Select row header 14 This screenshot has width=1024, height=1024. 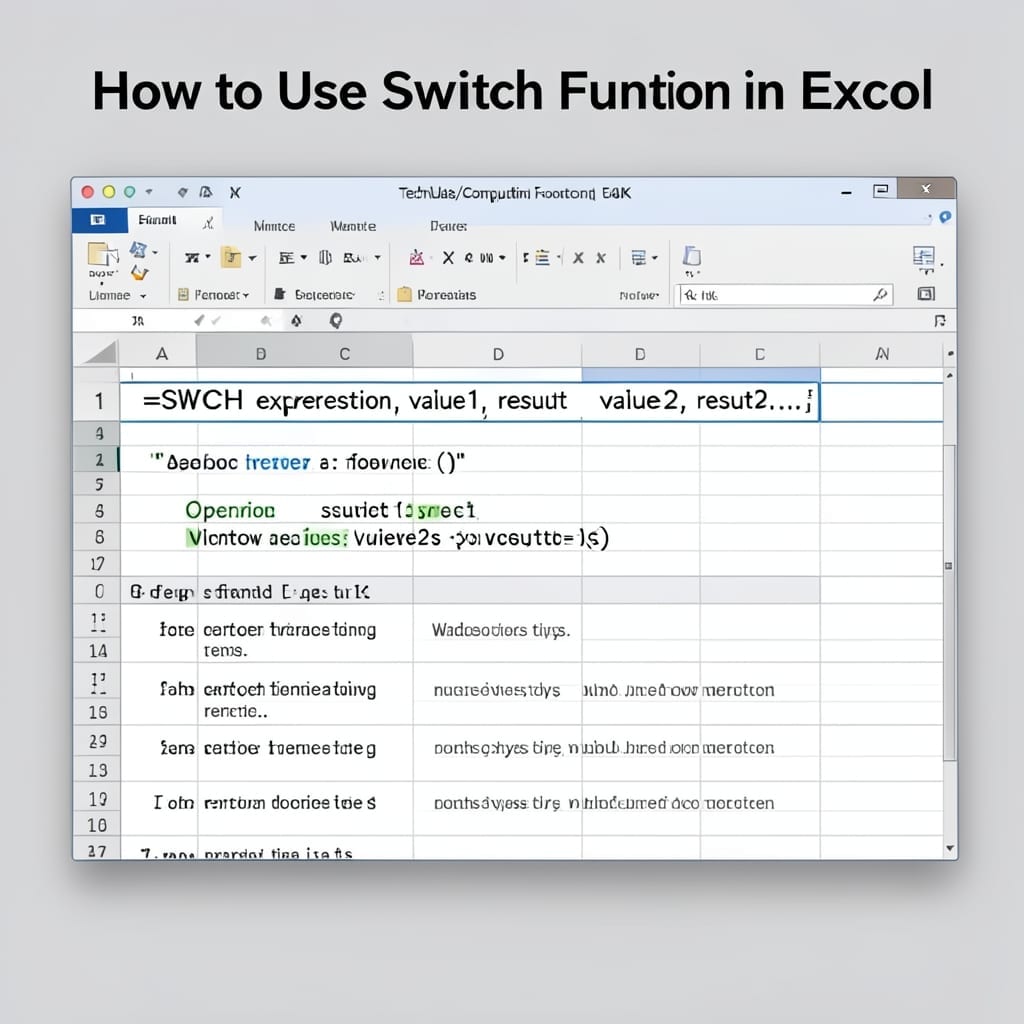(x=98, y=651)
